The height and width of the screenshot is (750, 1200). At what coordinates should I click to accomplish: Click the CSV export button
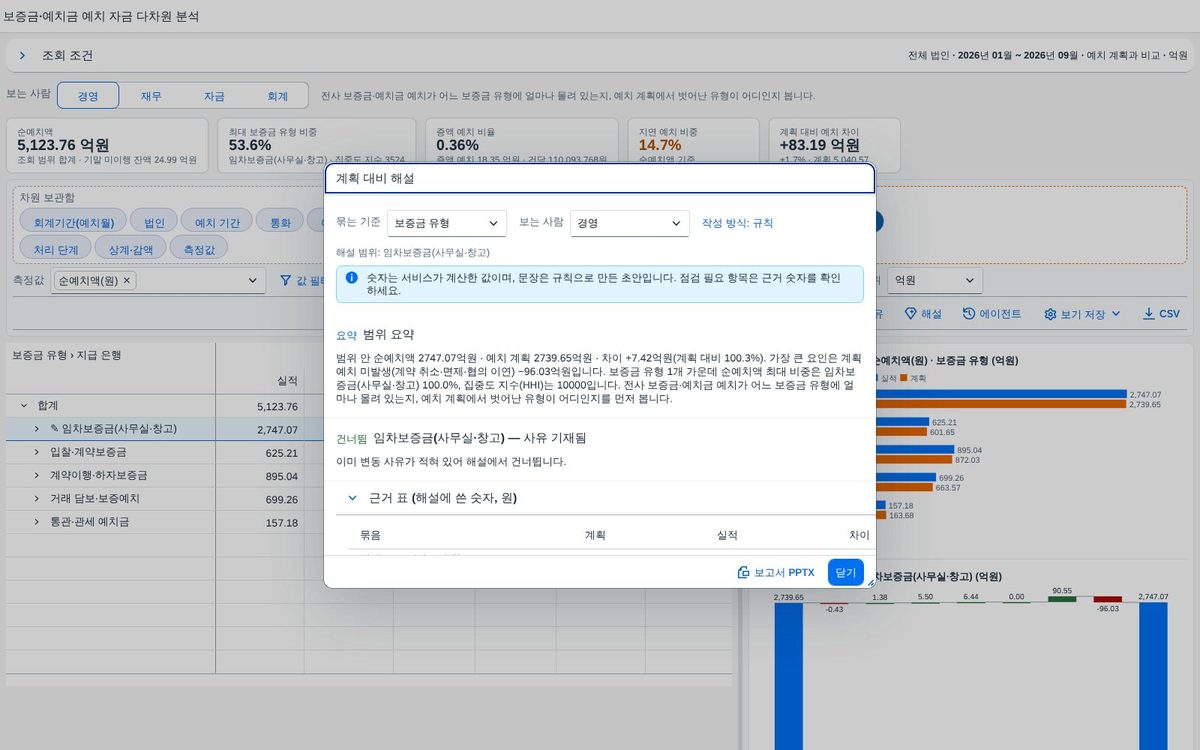(x=1161, y=314)
